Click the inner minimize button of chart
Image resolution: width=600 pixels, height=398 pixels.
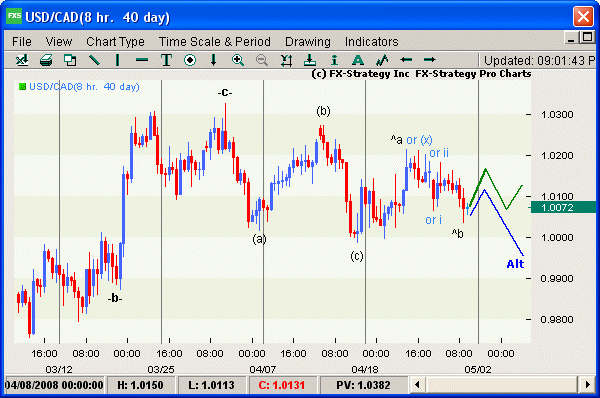coord(571,38)
